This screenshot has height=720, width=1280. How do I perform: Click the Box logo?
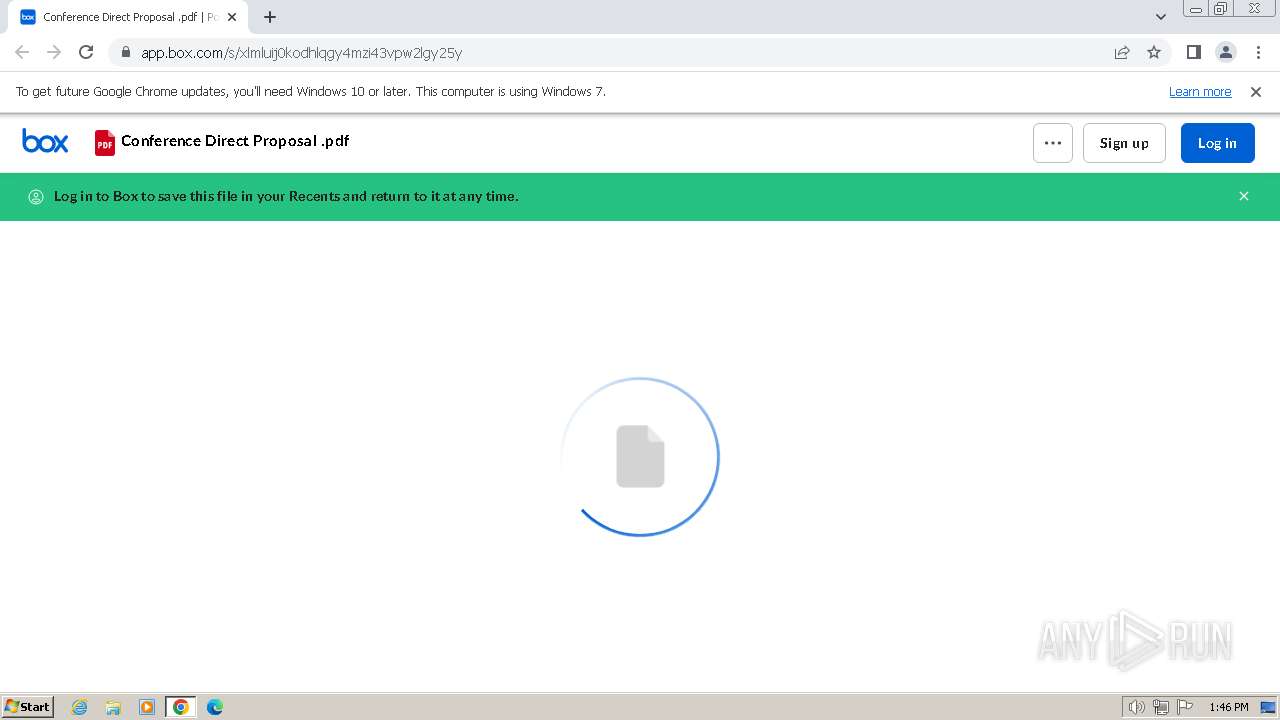[45, 142]
